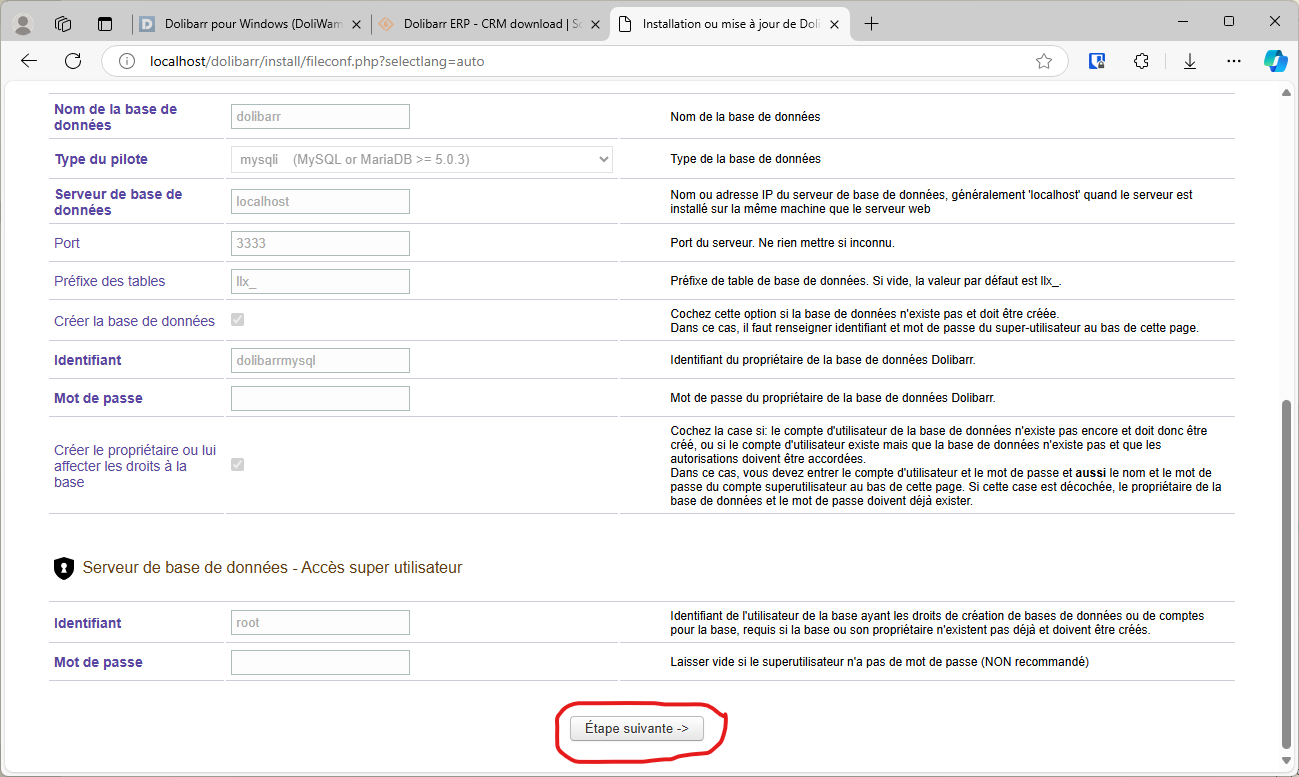
Task: Open the downloads arrow icon
Action: tap(1190, 61)
